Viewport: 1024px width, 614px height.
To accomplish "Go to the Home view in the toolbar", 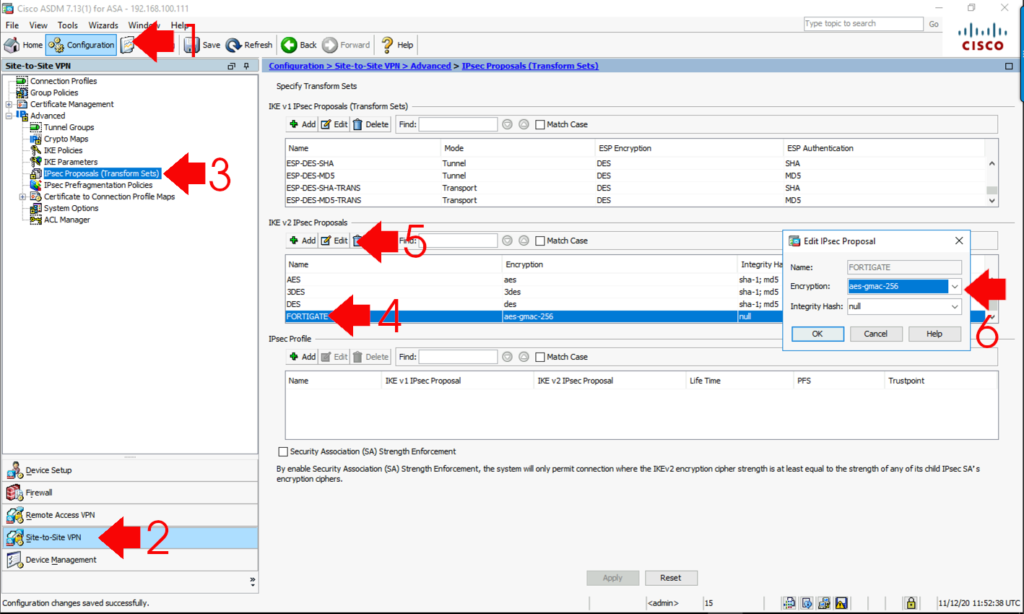I will click(x=24, y=45).
